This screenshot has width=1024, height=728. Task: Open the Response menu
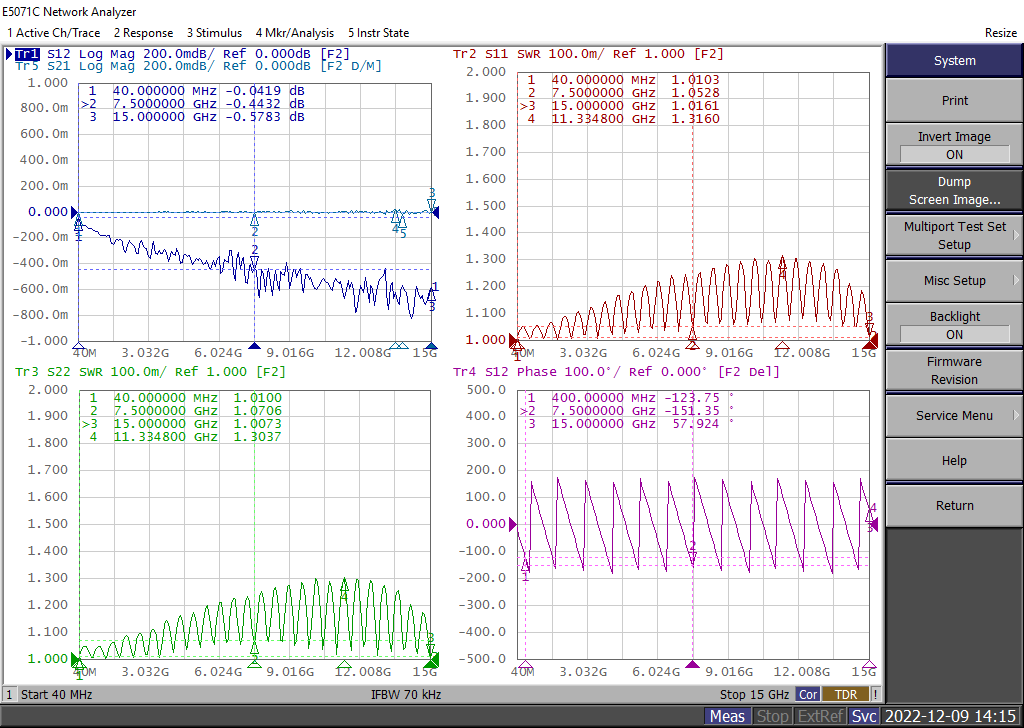point(143,33)
